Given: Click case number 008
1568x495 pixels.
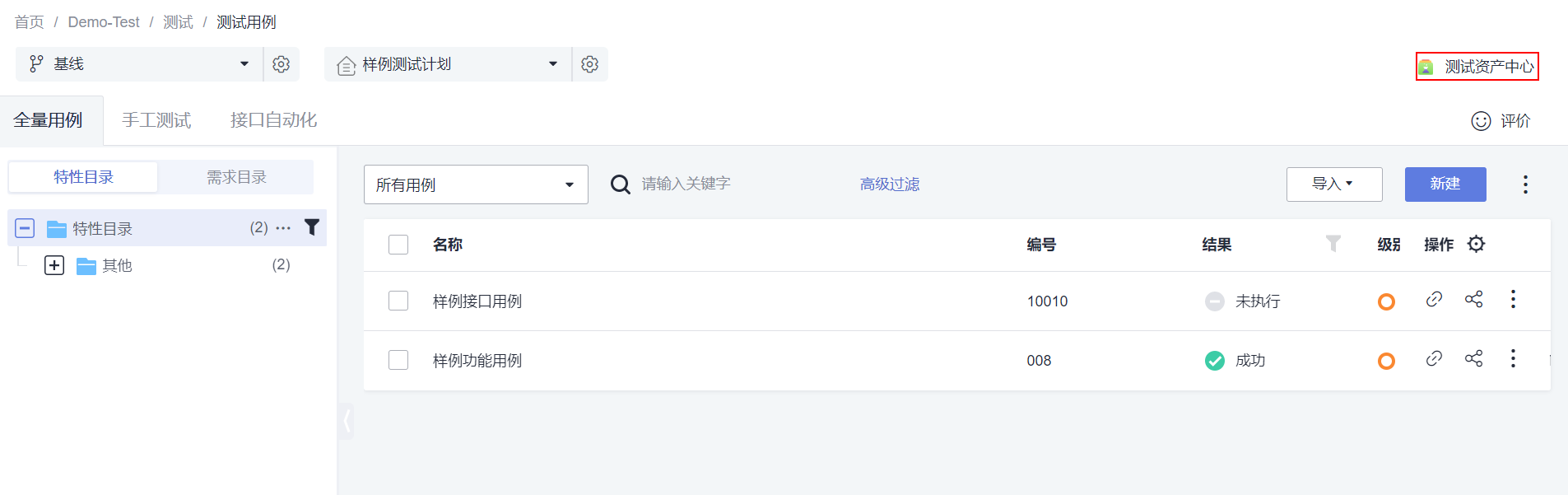Looking at the screenshot, I should click(x=1039, y=361).
